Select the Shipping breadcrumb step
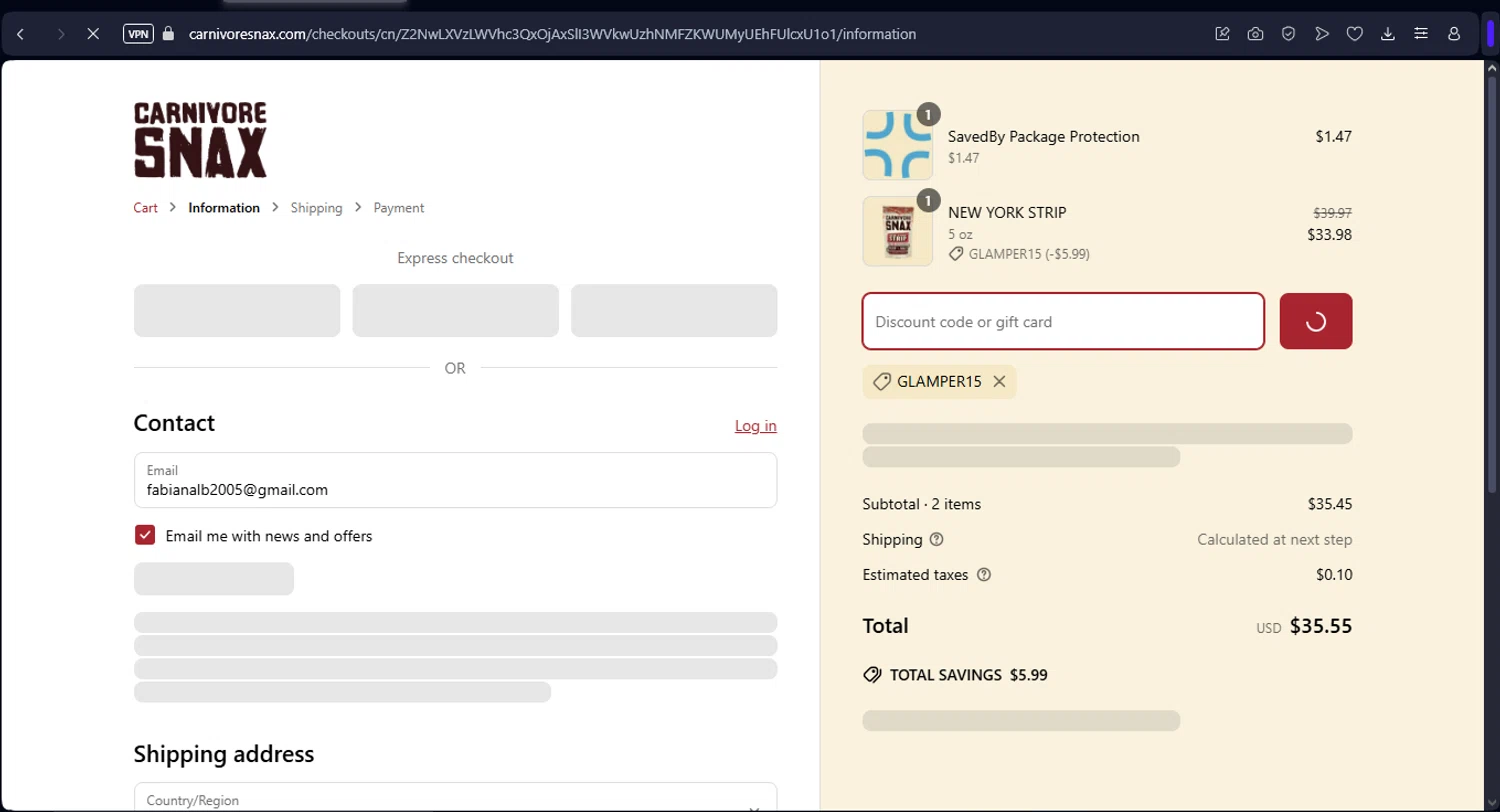Viewport: 1500px width, 812px height. [316, 208]
